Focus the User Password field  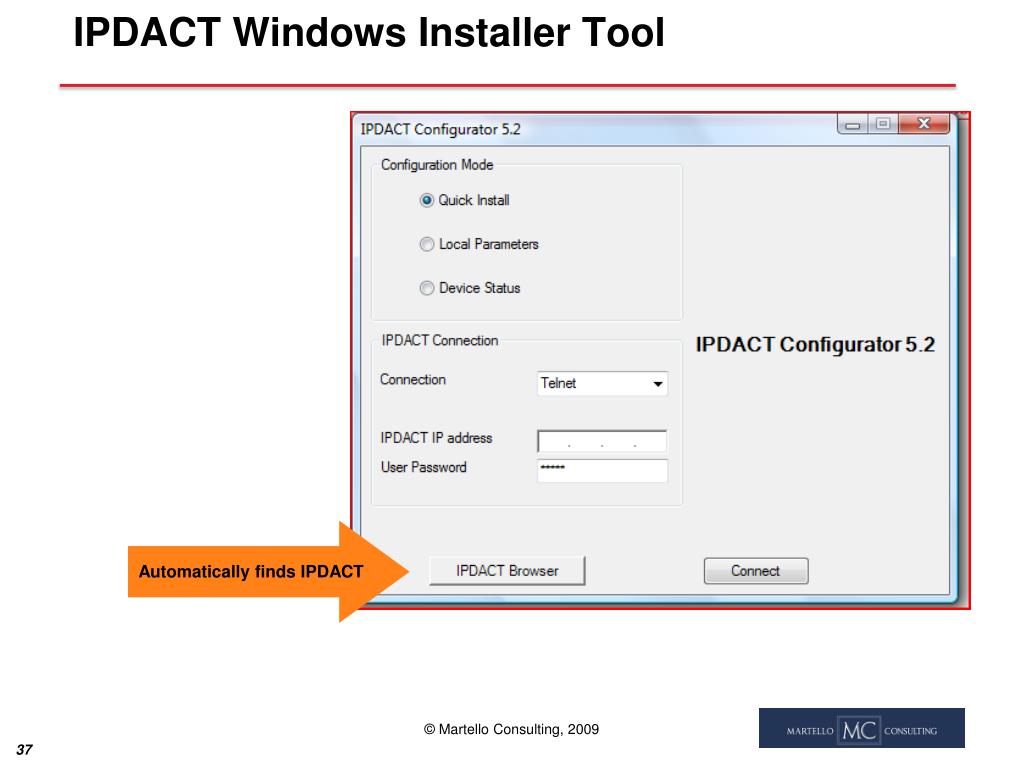[602, 471]
